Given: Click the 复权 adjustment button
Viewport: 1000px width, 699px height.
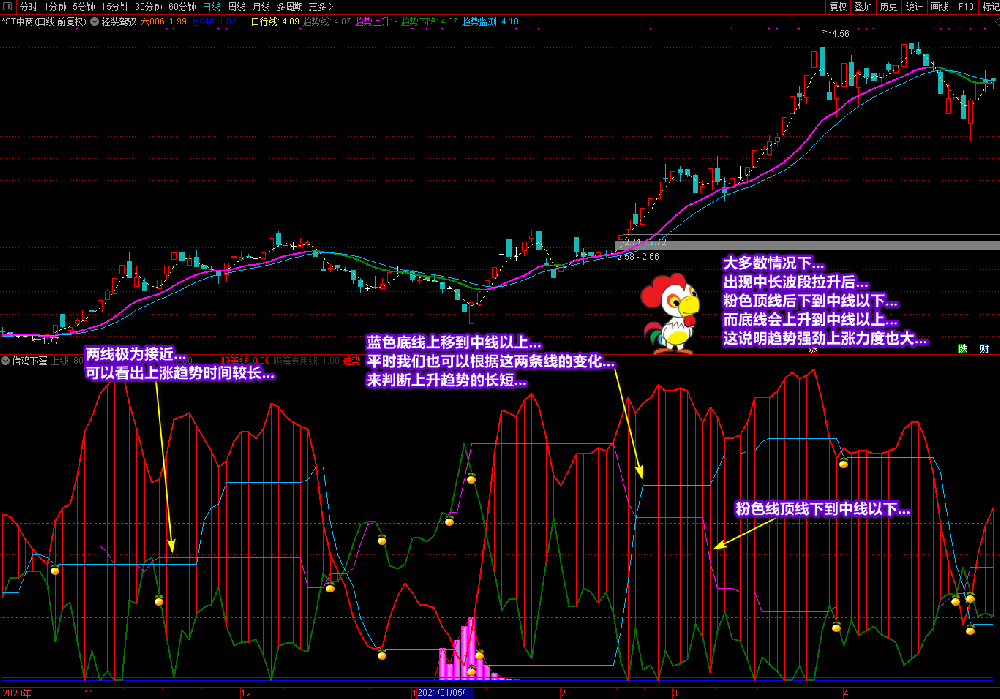Looking at the screenshot, I should (837, 6).
